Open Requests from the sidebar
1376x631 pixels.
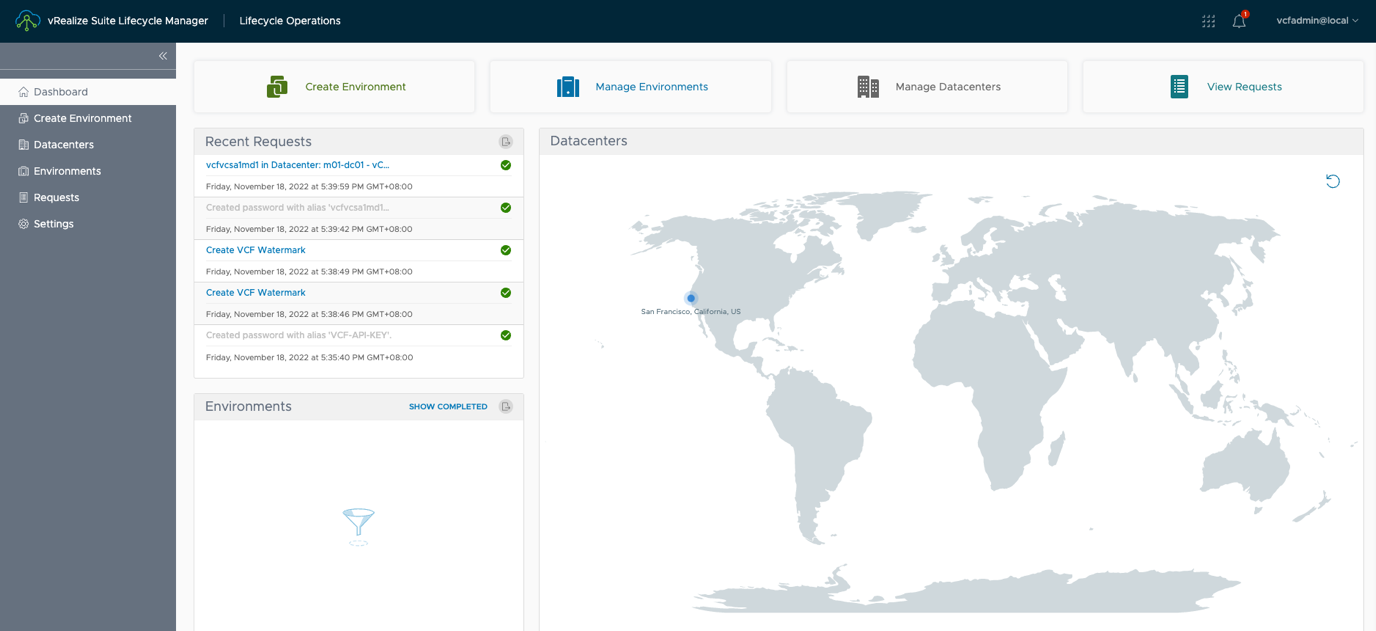88,198
